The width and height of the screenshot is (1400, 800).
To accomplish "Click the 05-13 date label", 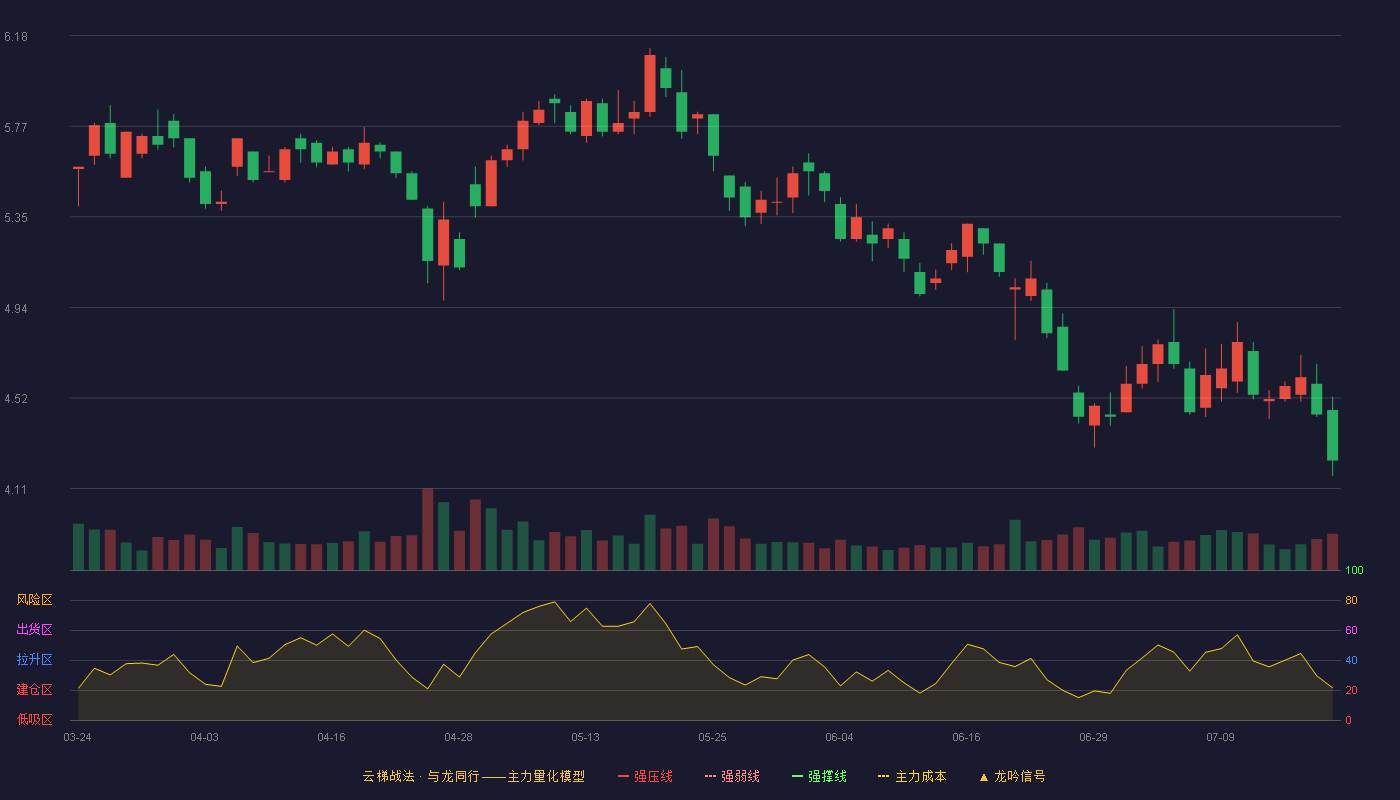I will 585,737.
